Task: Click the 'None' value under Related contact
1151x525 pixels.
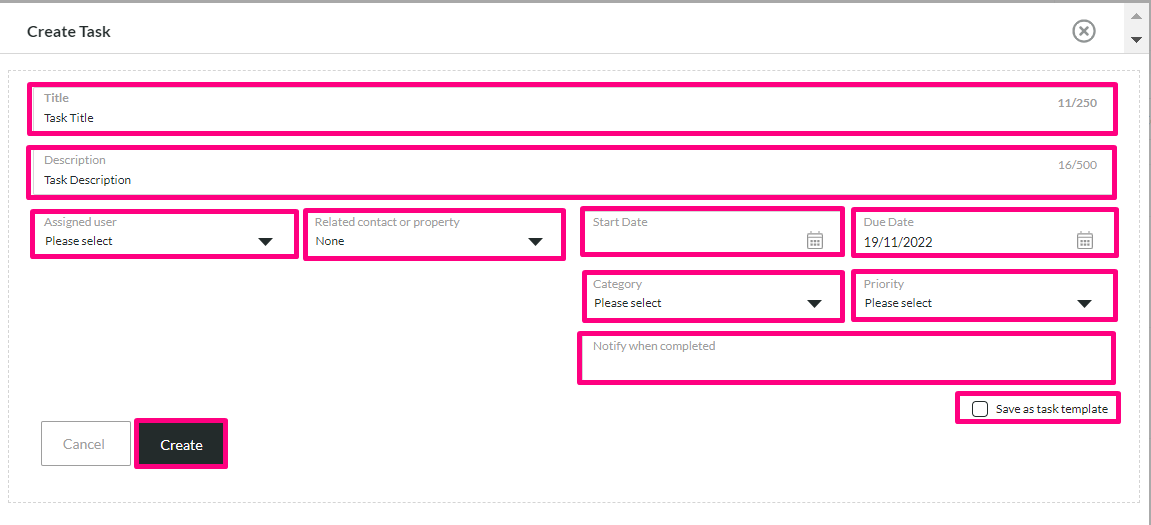Action: [x=330, y=241]
